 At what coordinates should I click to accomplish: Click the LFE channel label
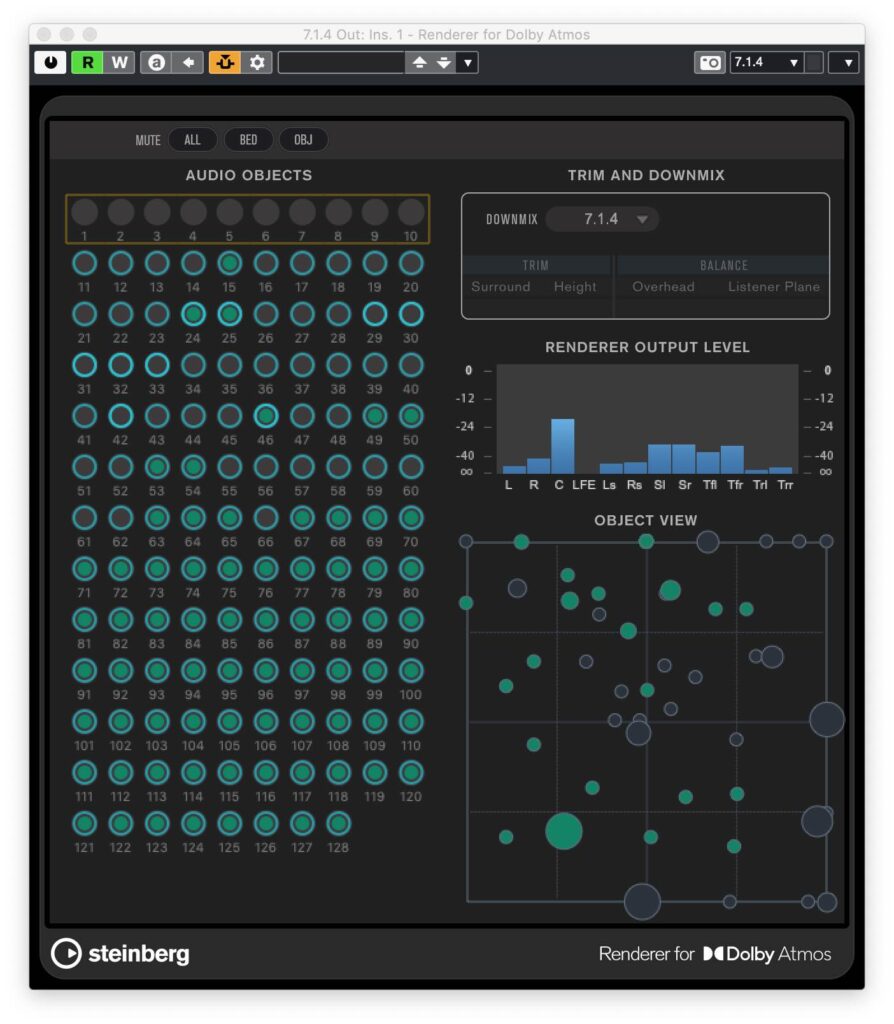(584, 485)
